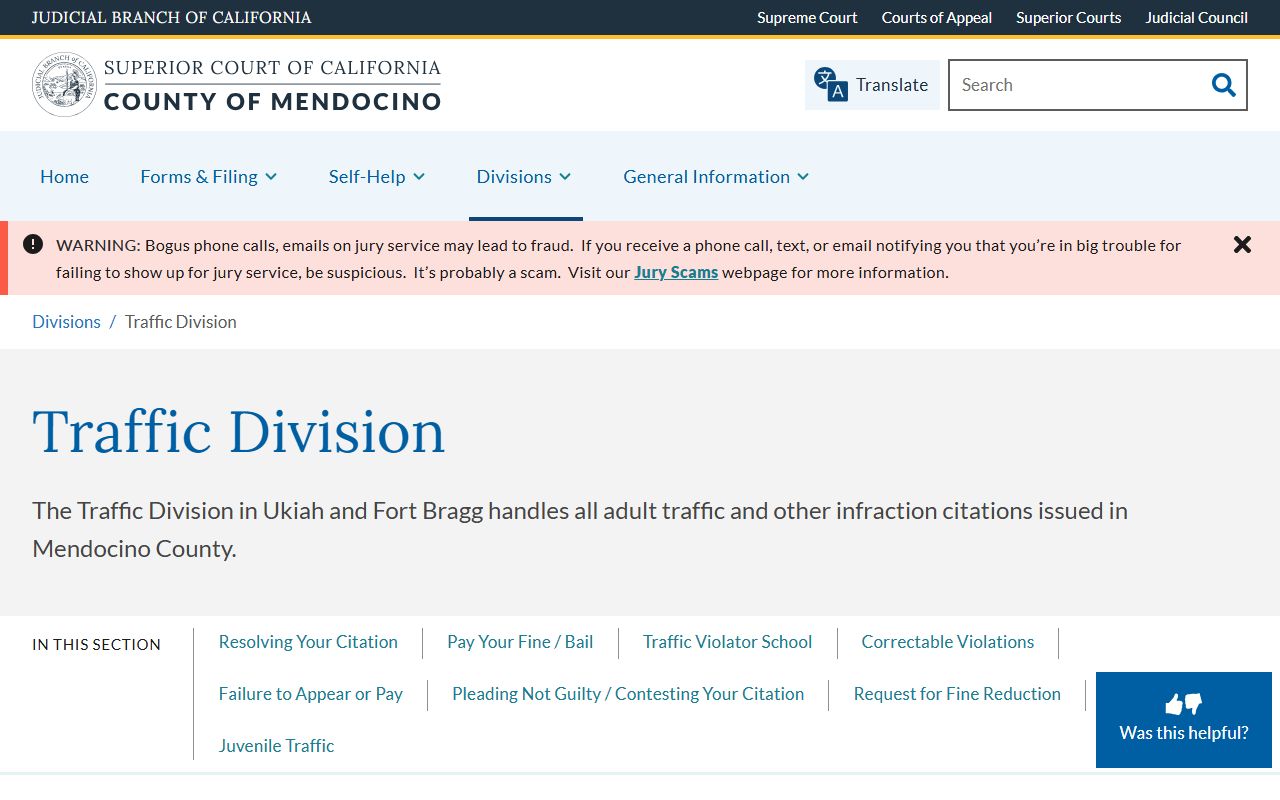Open Traffic Violator School page
Viewport: 1280px width, 800px height.
pos(727,642)
